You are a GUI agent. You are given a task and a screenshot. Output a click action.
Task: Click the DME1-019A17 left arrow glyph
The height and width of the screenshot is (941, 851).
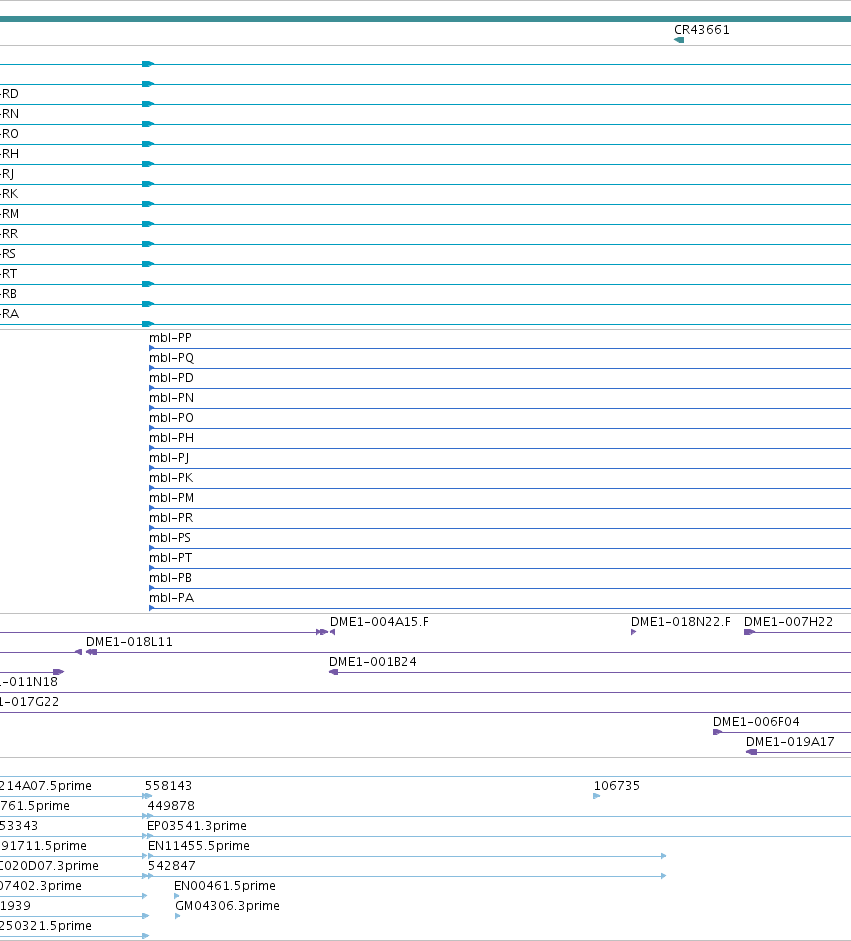point(751,752)
